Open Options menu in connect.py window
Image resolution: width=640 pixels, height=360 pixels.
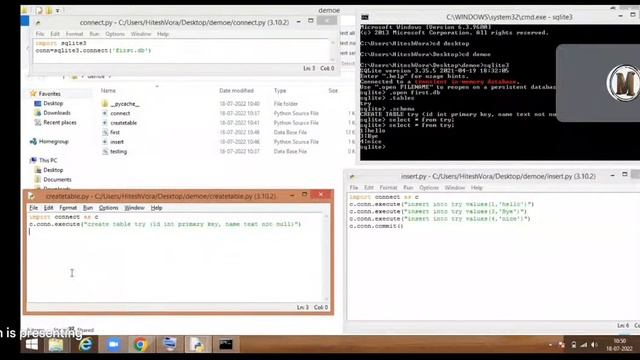[115, 34]
